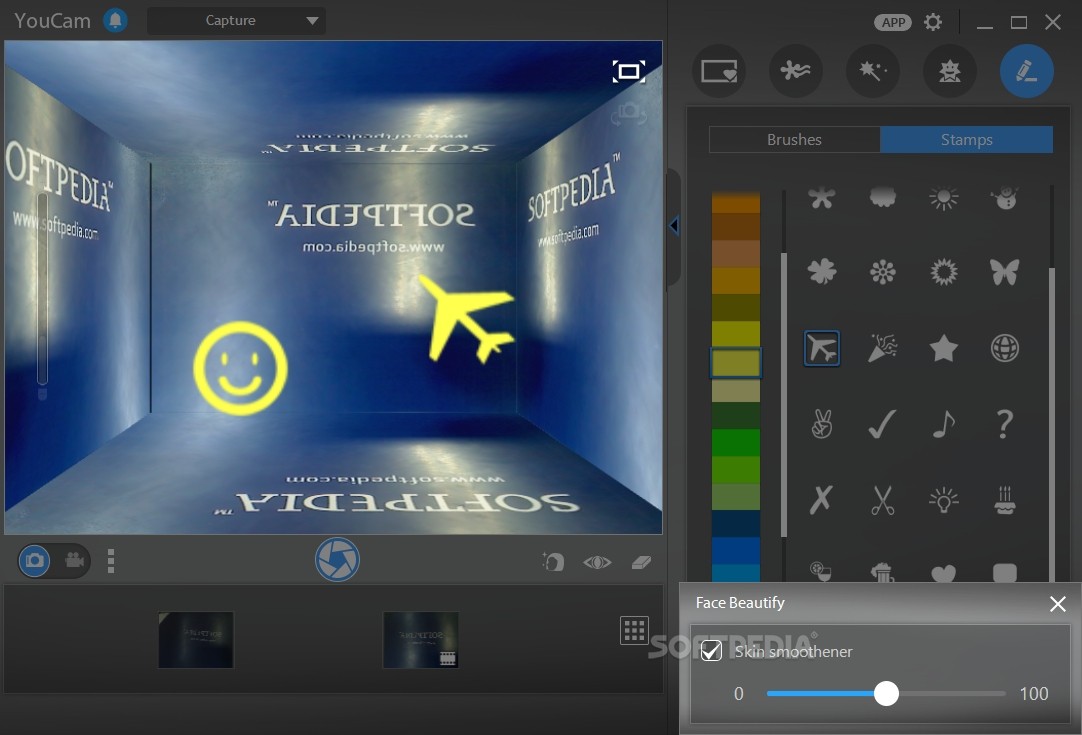
Task: Open the three-dot capture options menu
Action: pos(111,561)
